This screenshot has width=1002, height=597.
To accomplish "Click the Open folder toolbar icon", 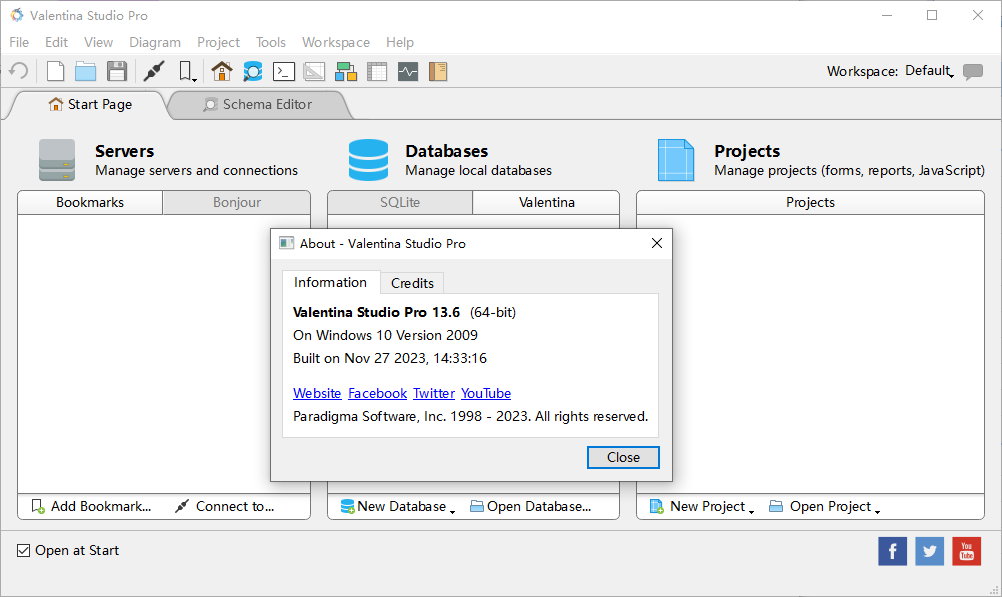I will [x=85, y=71].
